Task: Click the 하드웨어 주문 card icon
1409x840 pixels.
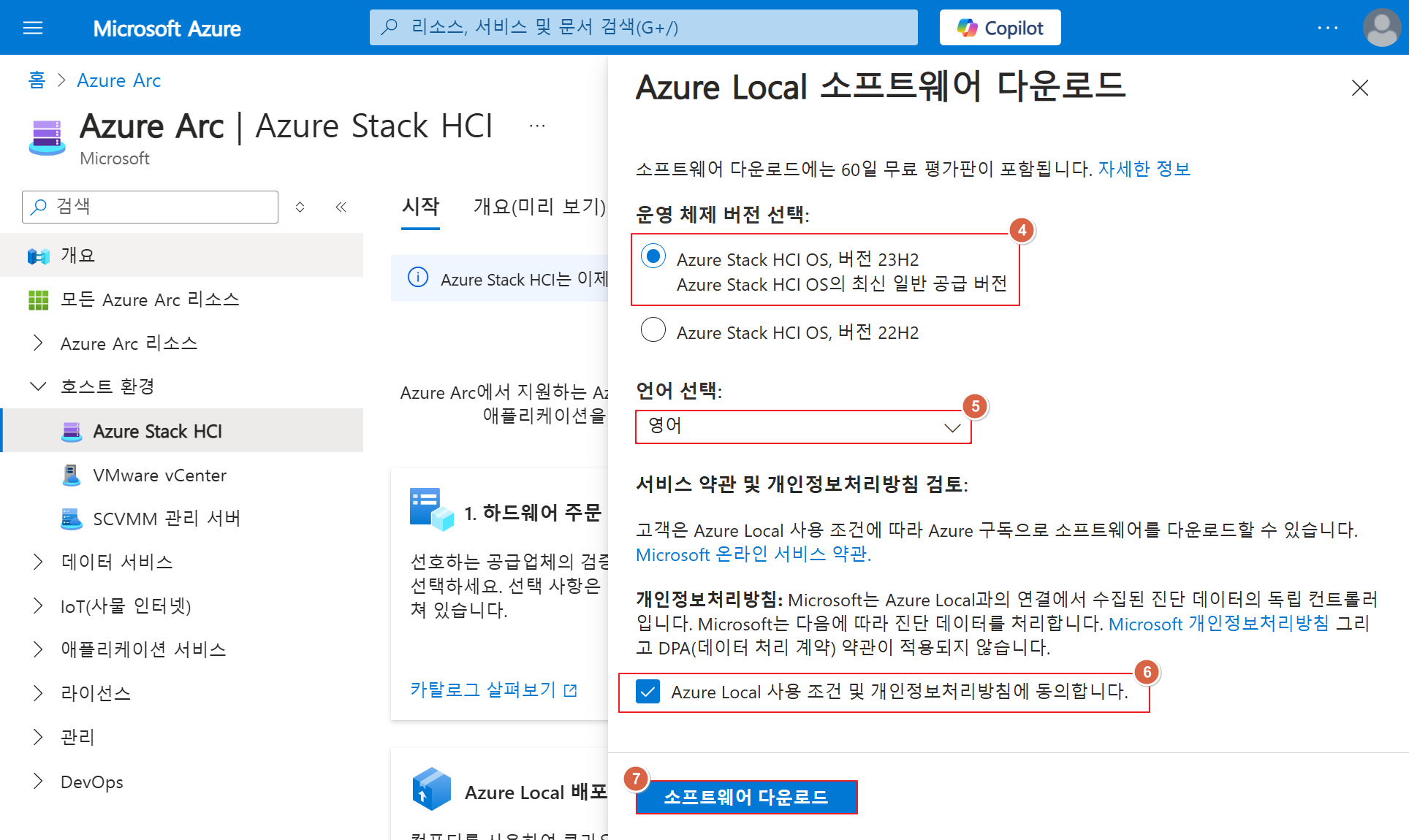Action: tap(432, 509)
